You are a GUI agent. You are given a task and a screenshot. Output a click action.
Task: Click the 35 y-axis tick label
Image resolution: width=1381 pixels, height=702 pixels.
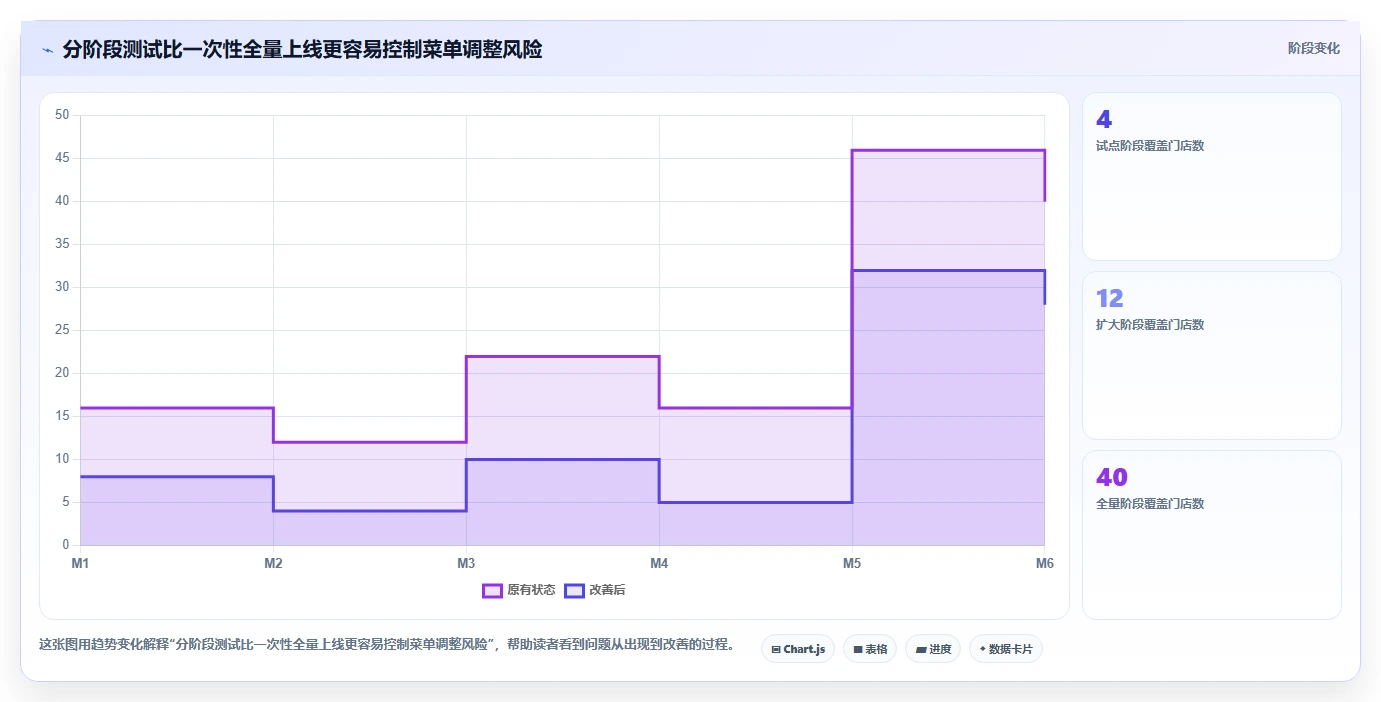click(62, 244)
